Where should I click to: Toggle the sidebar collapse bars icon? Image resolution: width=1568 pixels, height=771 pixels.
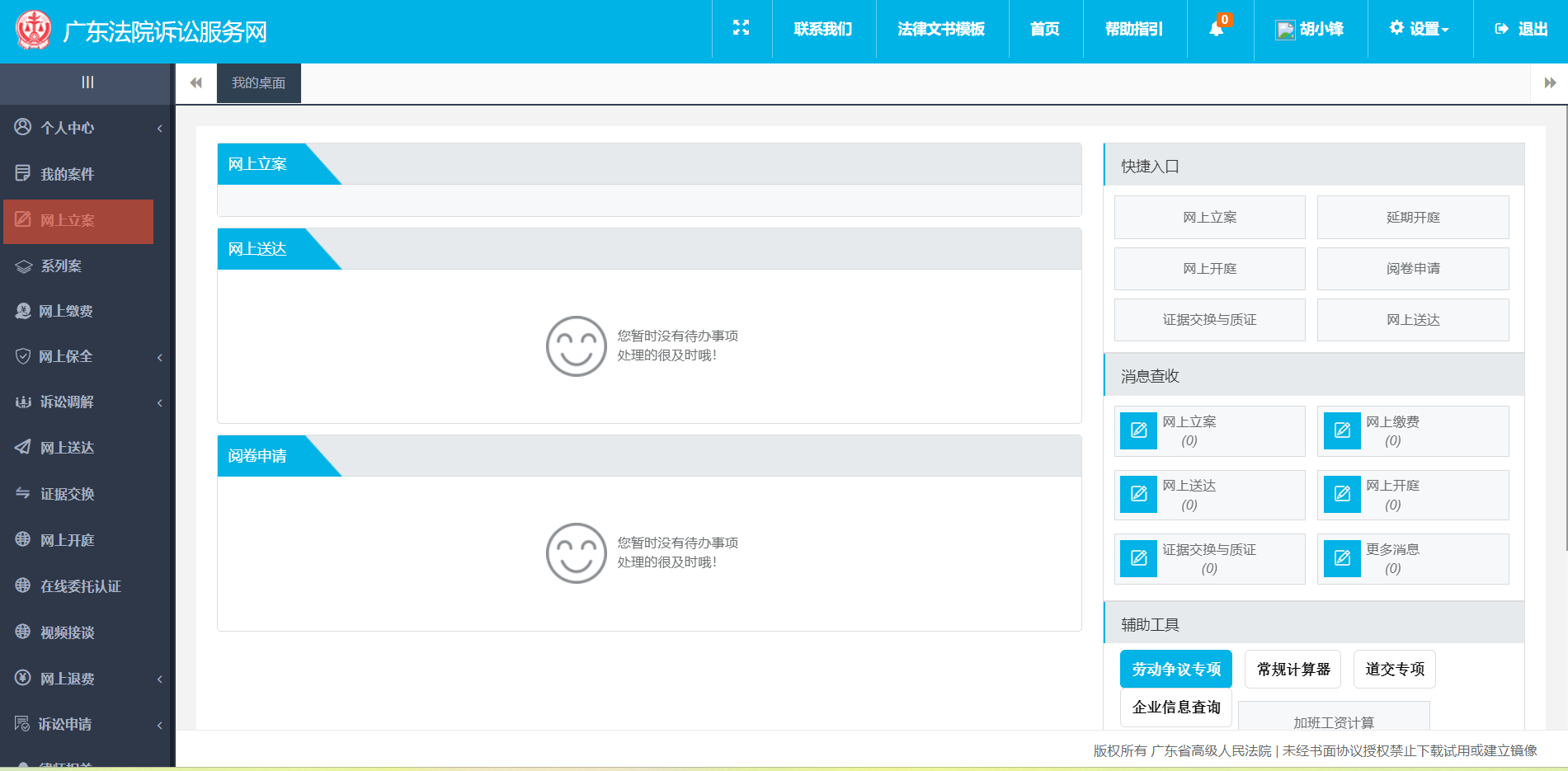(87, 82)
